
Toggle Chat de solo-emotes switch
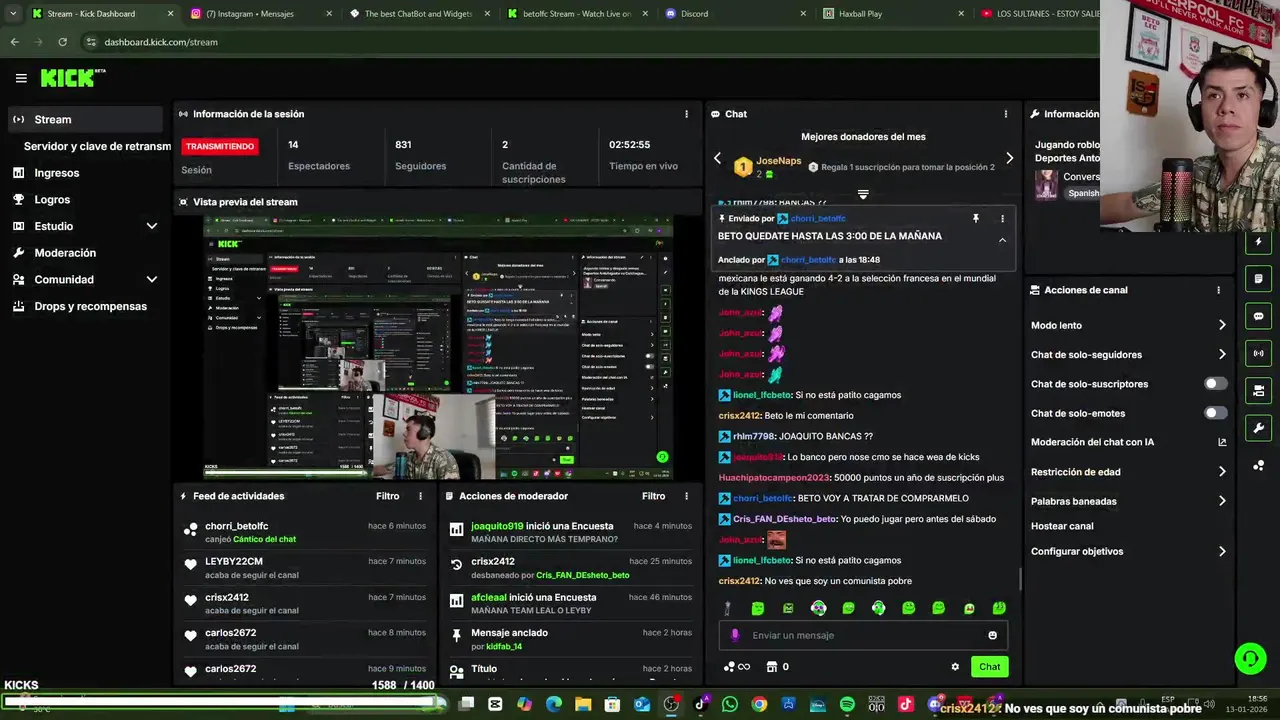(x=1215, y=413)
